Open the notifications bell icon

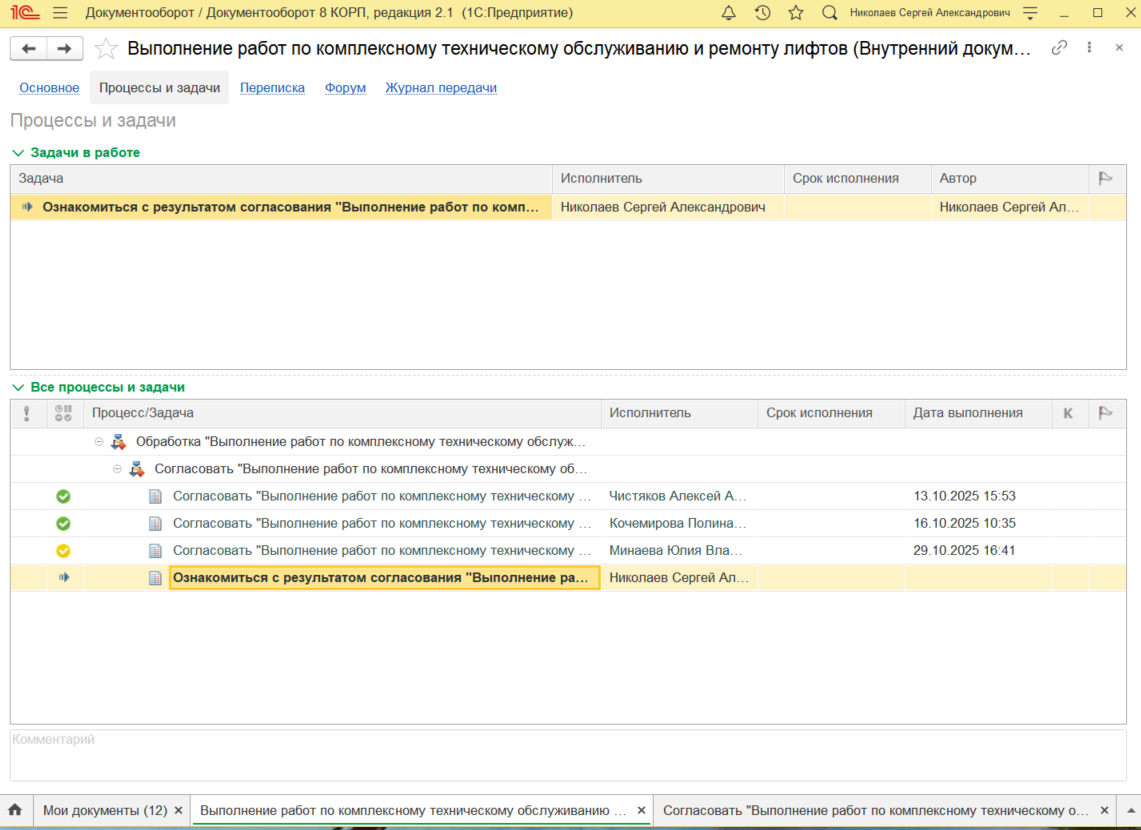click(x=728, y=12)
